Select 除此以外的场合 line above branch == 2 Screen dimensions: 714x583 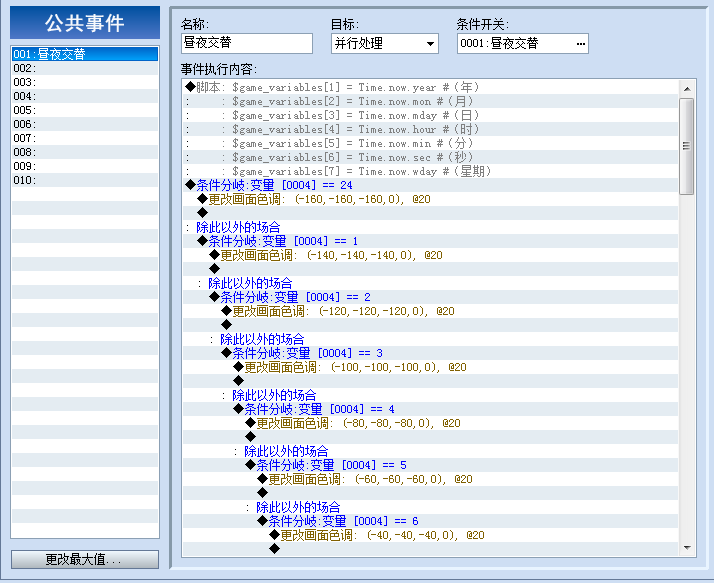pyautogui.click(x=430, y=283)
